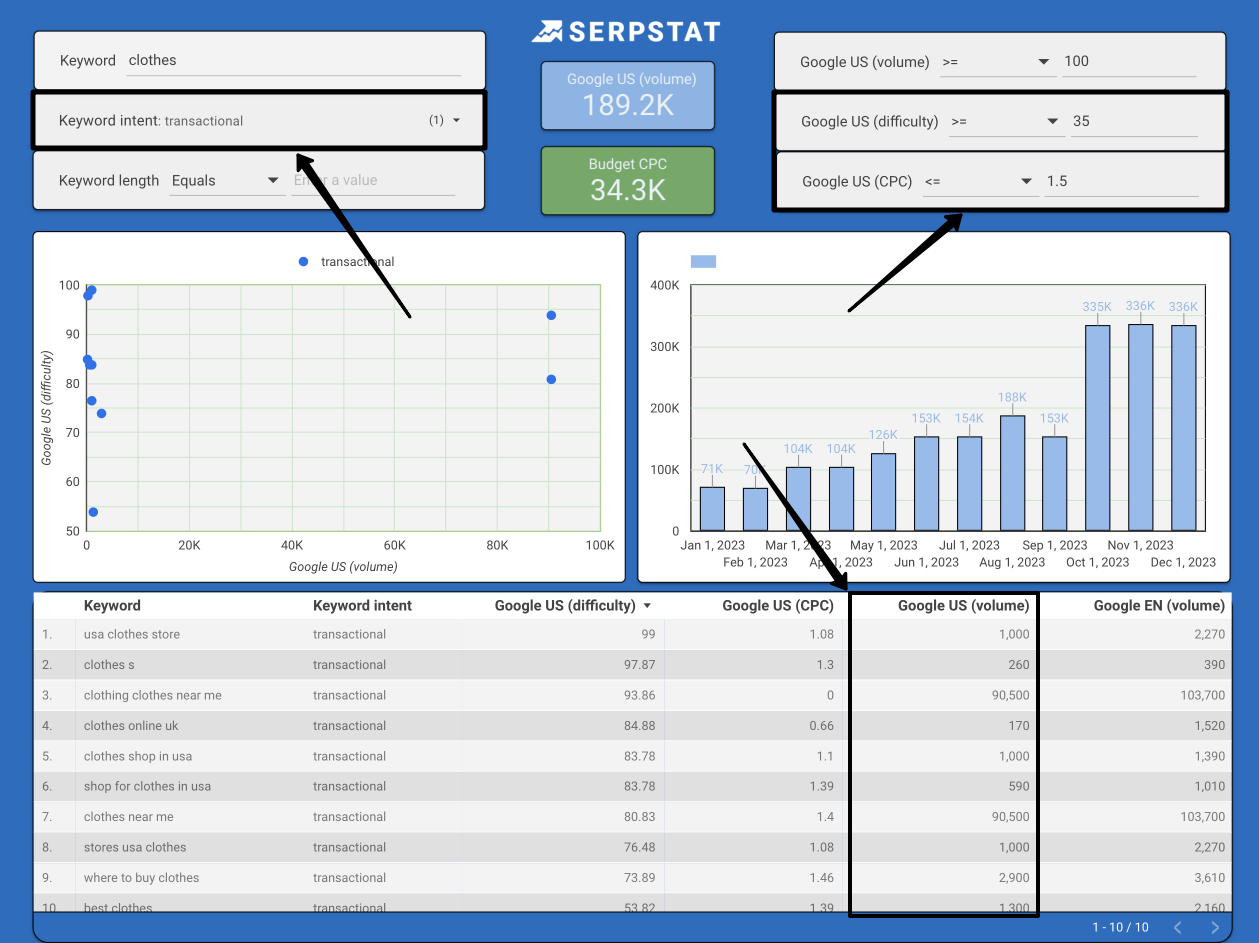Click the blue legend swatch in bar chart

click(703, 262)
